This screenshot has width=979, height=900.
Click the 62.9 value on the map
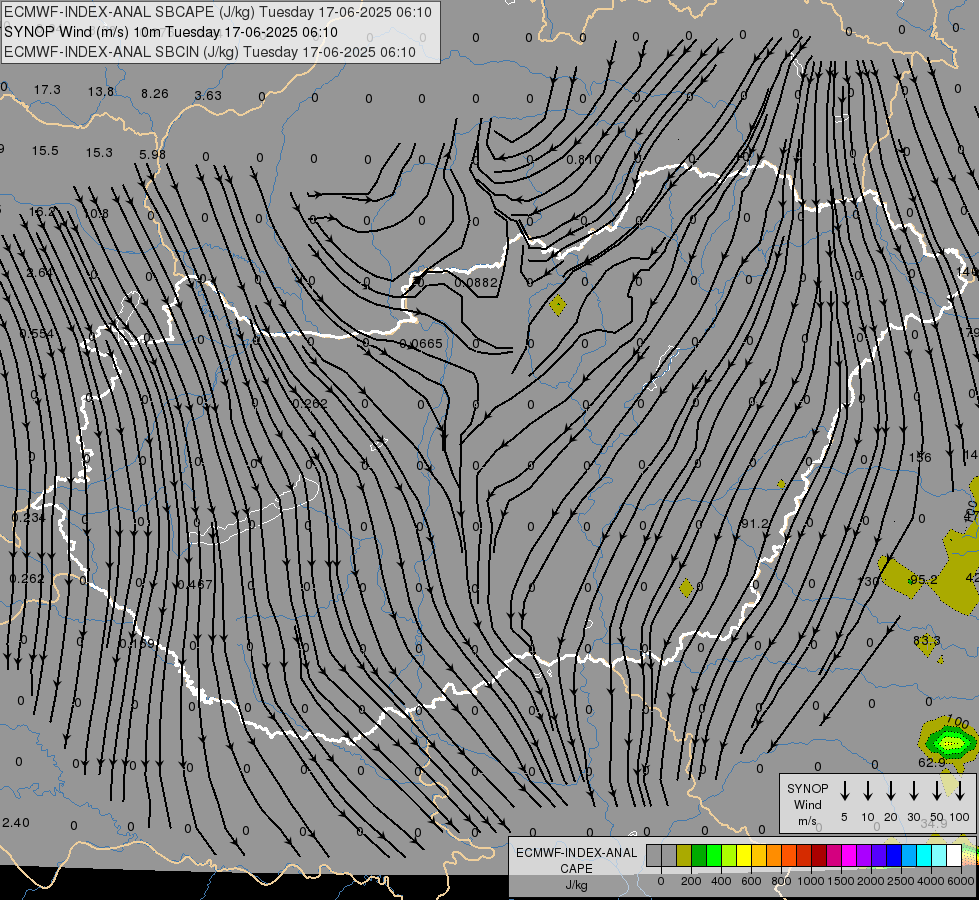[932, 763]
